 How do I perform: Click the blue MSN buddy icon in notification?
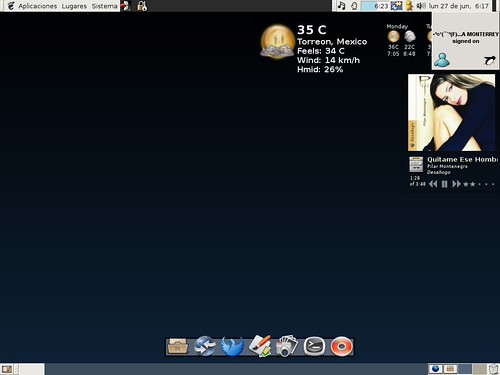[x=442, y=60]
